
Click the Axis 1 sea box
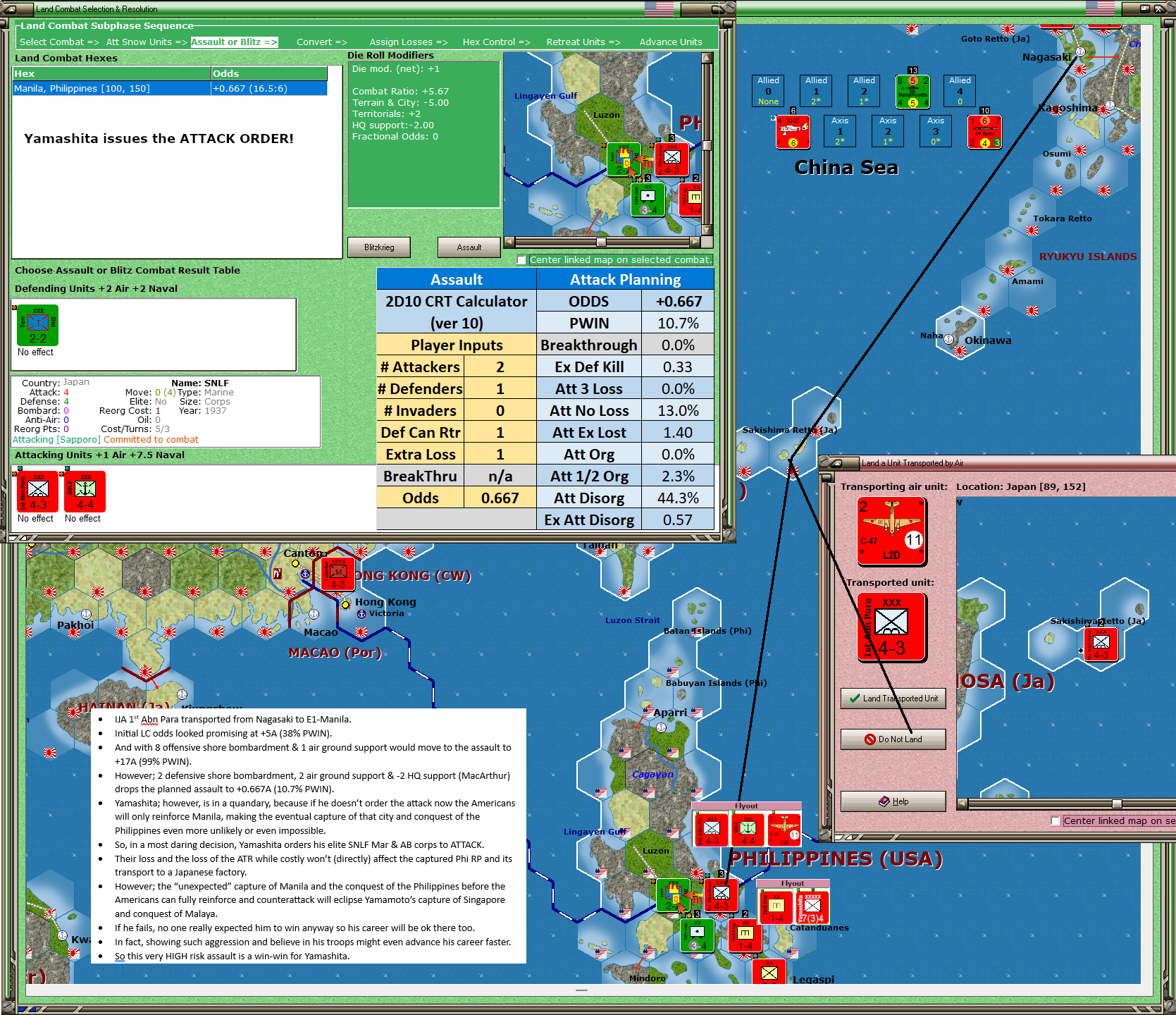point(840,131)
